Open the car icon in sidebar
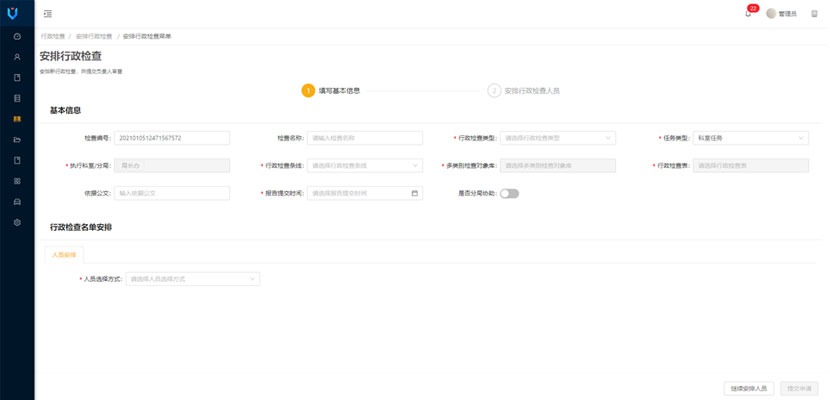830x400 pixels. [x=17, y=202]
